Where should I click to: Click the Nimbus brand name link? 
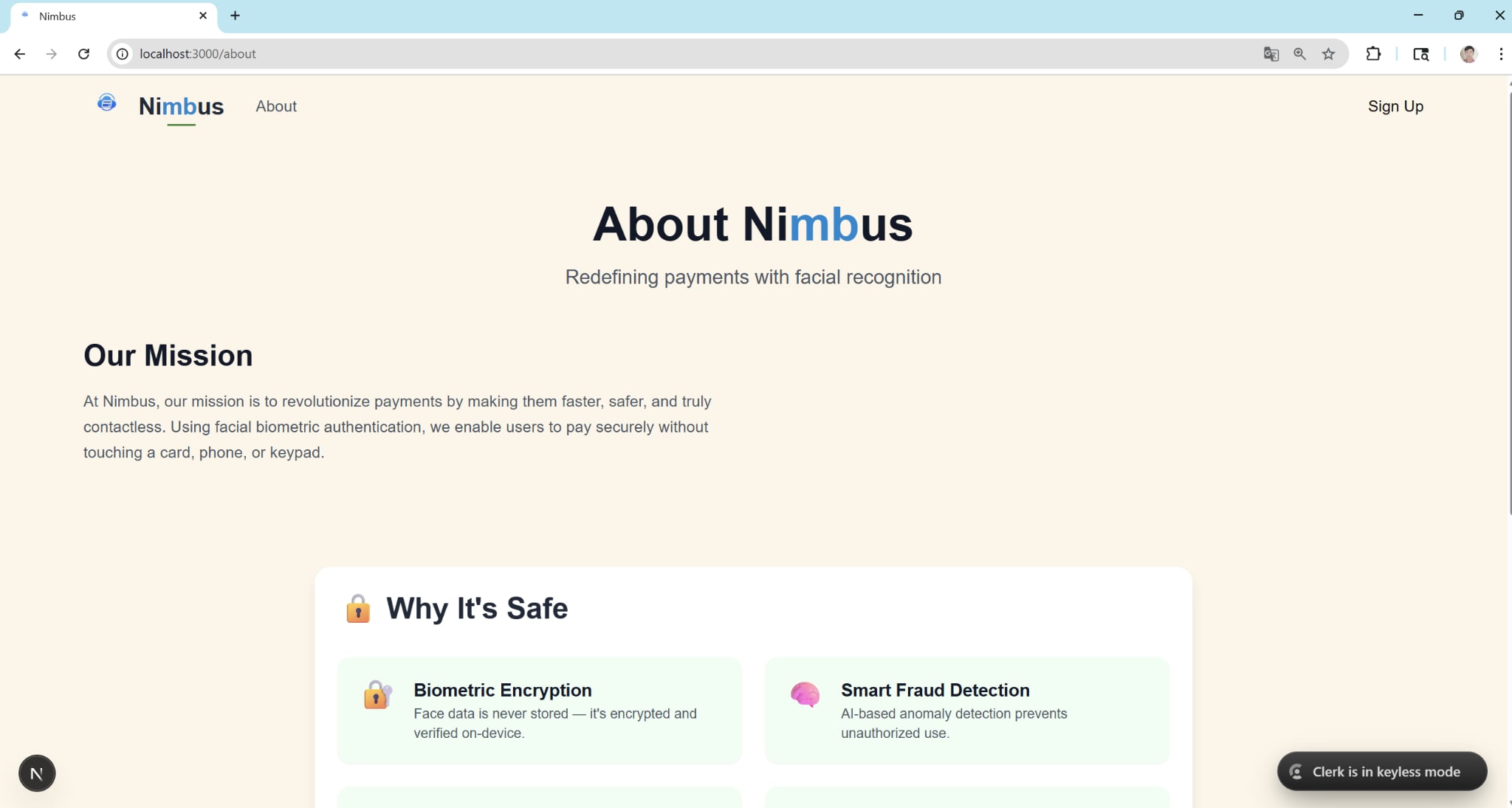(181, 106)
